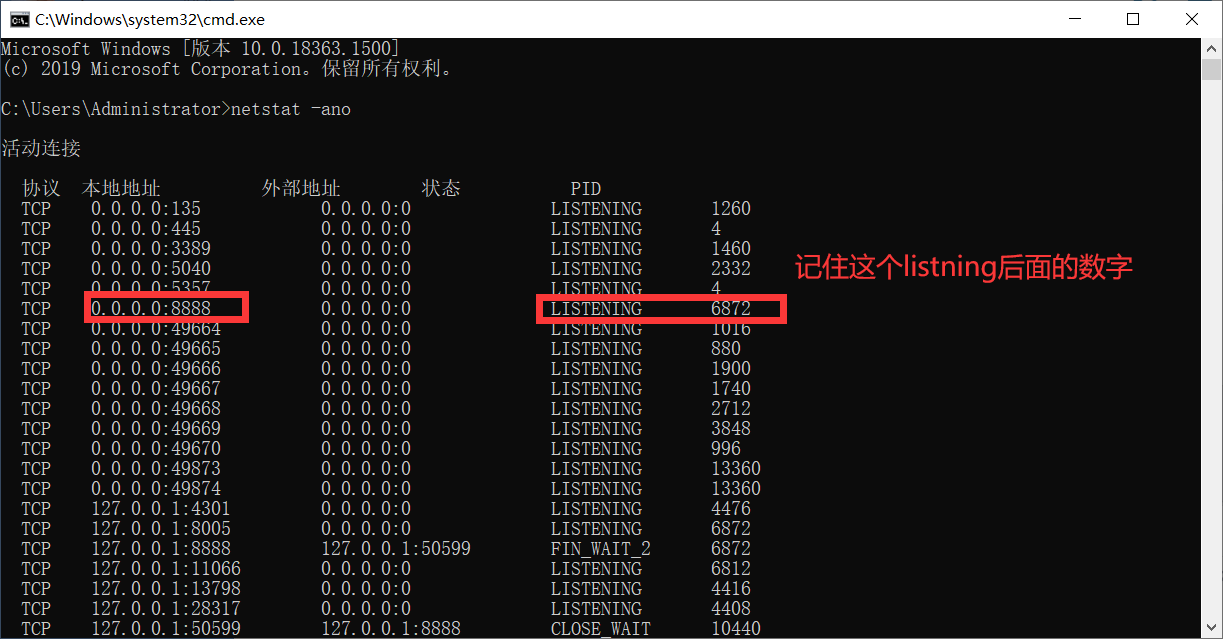
Task: Click PID value 4416
Action: [731, 589]
